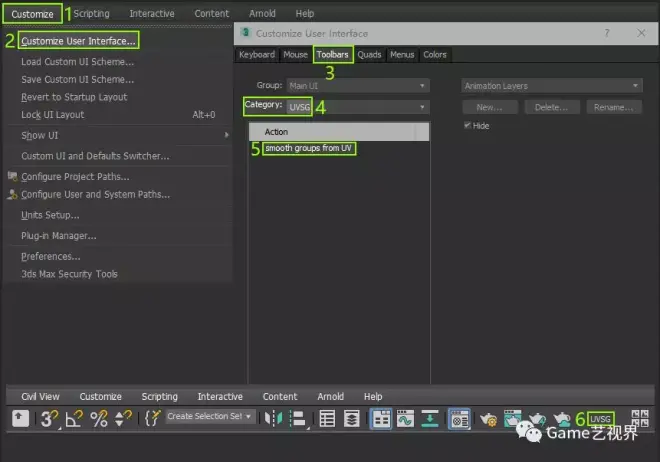Open Content in the top menu bar
Image resolution: width=660 pixels, height=462 pixels.
(212, 14)
